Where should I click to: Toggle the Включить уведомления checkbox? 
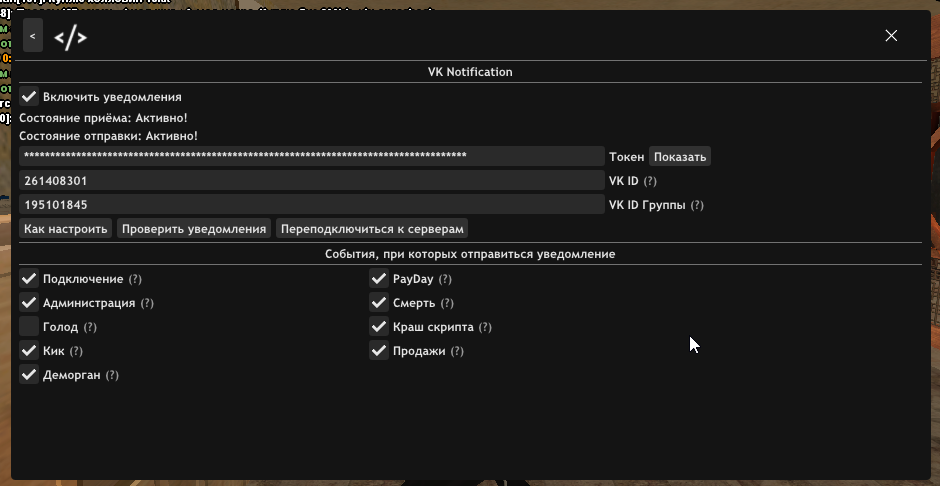point(29,96)
